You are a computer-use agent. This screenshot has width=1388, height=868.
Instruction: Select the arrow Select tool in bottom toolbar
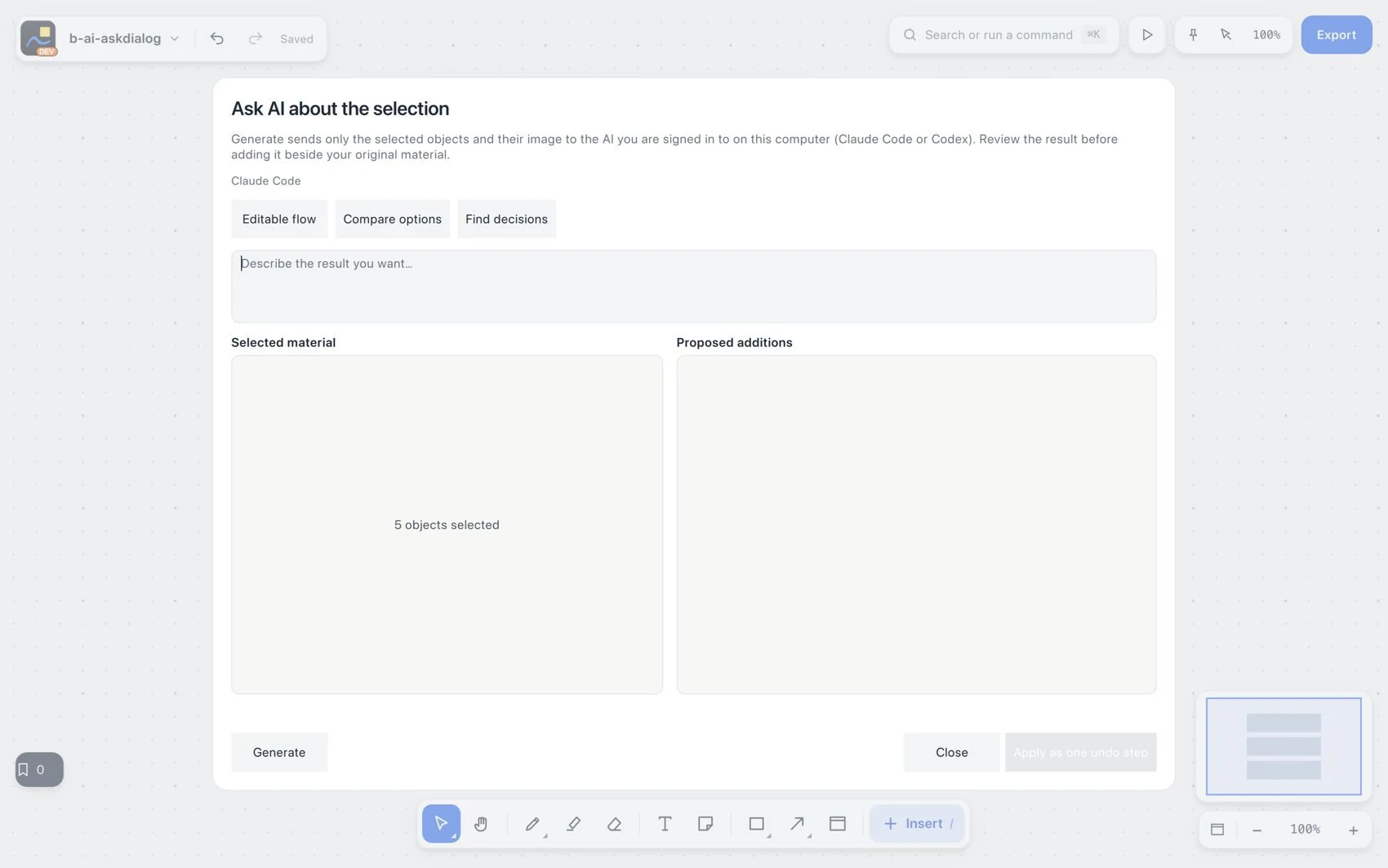point(441,823)
